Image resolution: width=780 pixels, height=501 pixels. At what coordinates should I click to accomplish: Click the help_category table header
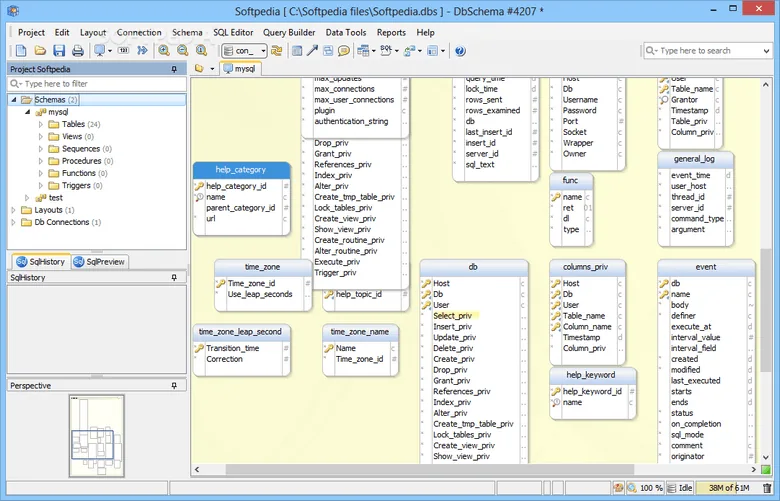pos(241,170)
